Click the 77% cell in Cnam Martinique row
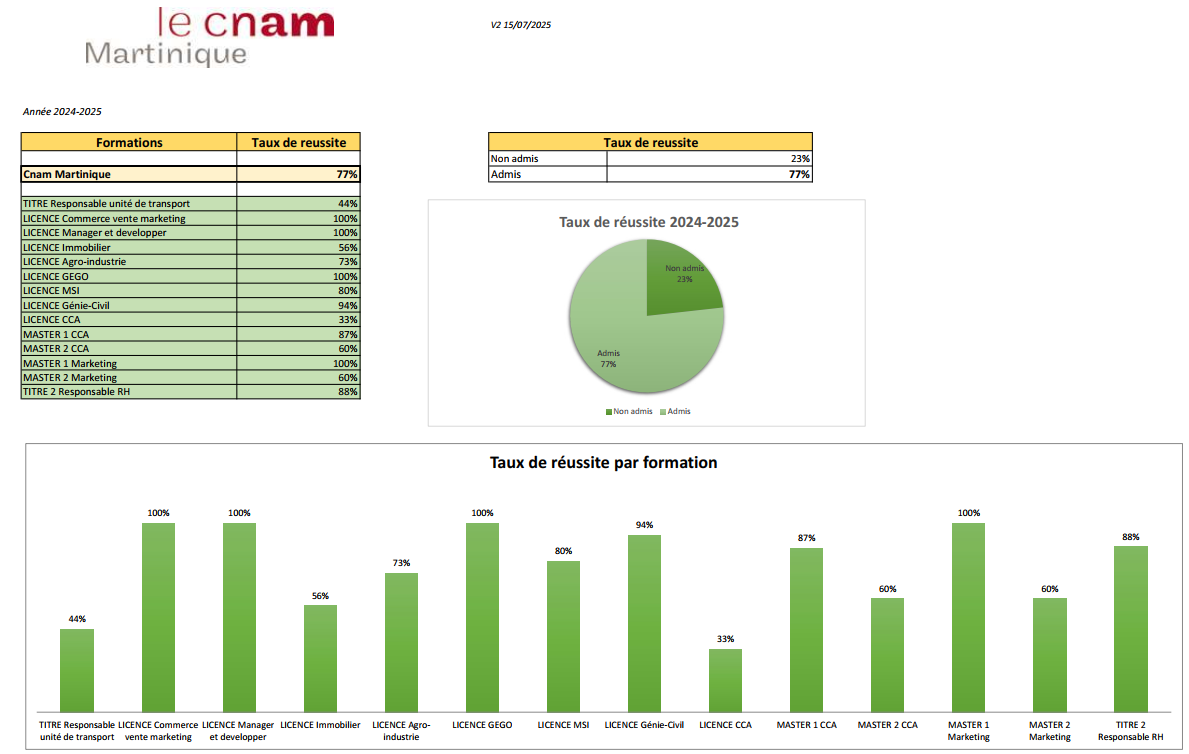1189x754 pixels. pyautogui.click(x=299, y=174)
